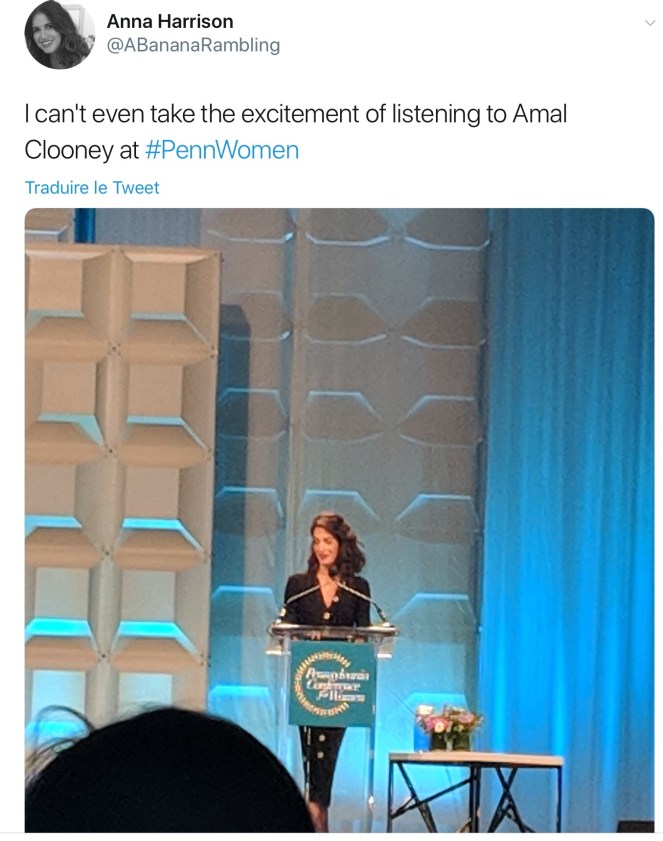Image resolution: width=663 pixels, height=841 pixels.
Task: Open the attached stage photo
Action: [x=339, y=520]
